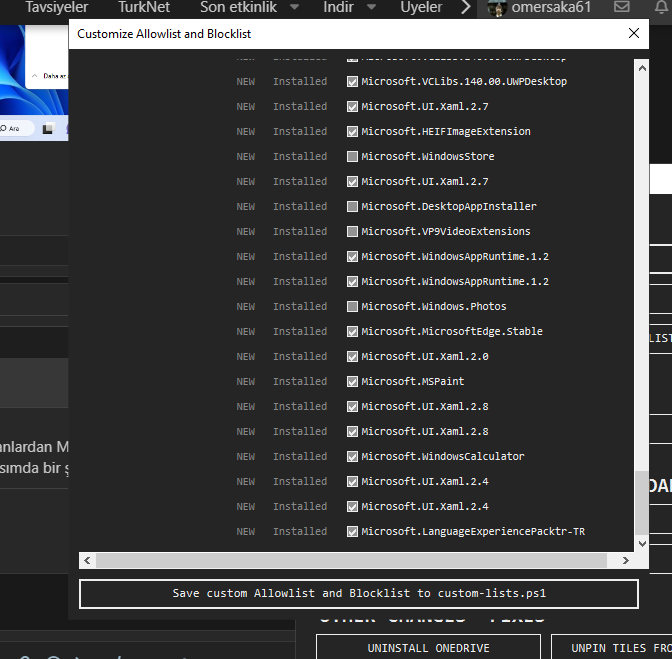Open the Son etkinlik menu item

tap(238, 7)
